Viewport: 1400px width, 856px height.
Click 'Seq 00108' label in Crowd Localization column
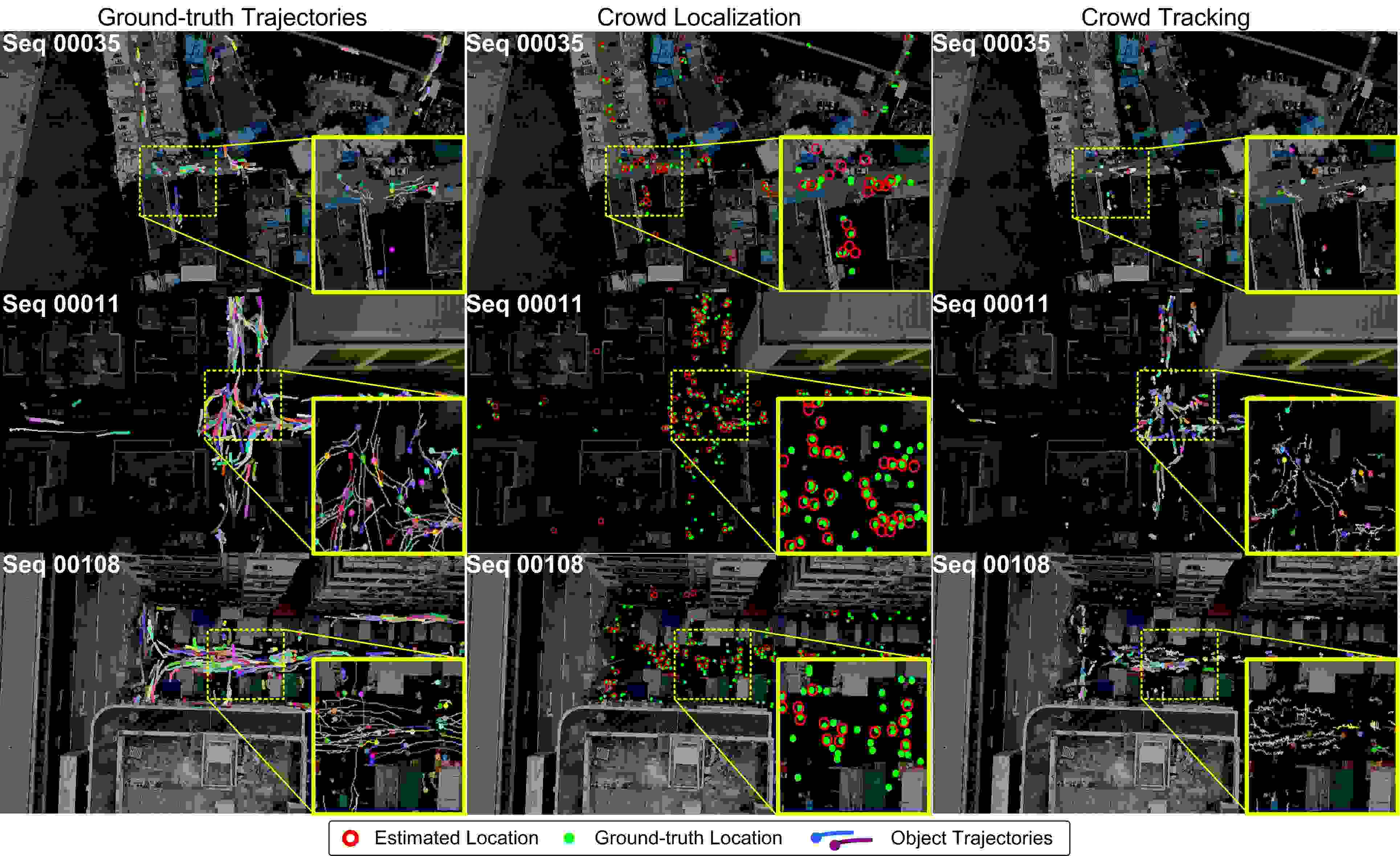(x=525, y=565)
